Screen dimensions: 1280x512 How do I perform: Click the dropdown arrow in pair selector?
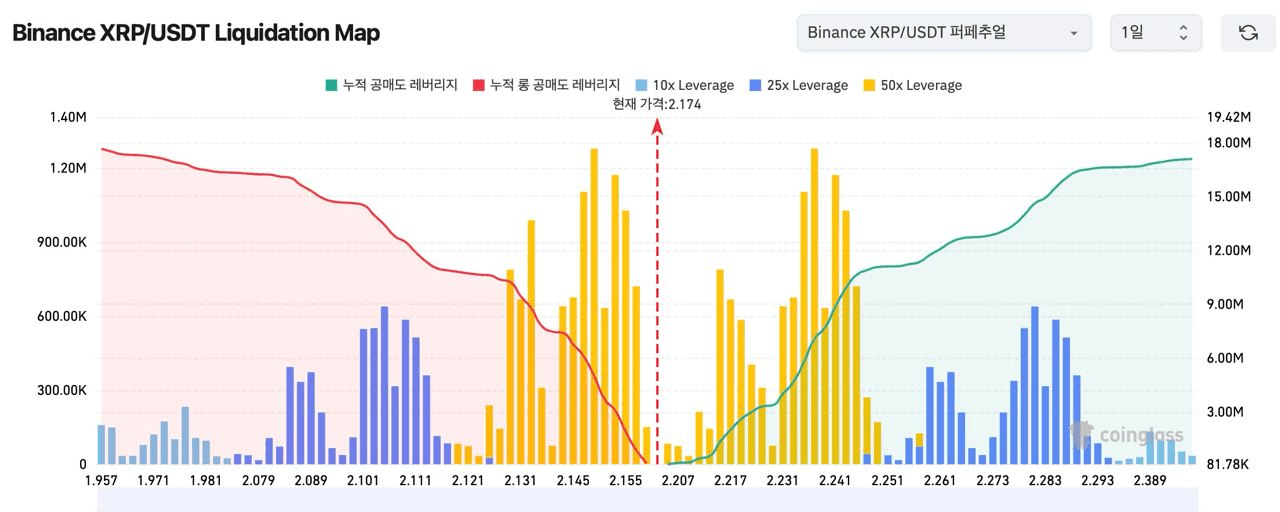tap(1074, 33)
